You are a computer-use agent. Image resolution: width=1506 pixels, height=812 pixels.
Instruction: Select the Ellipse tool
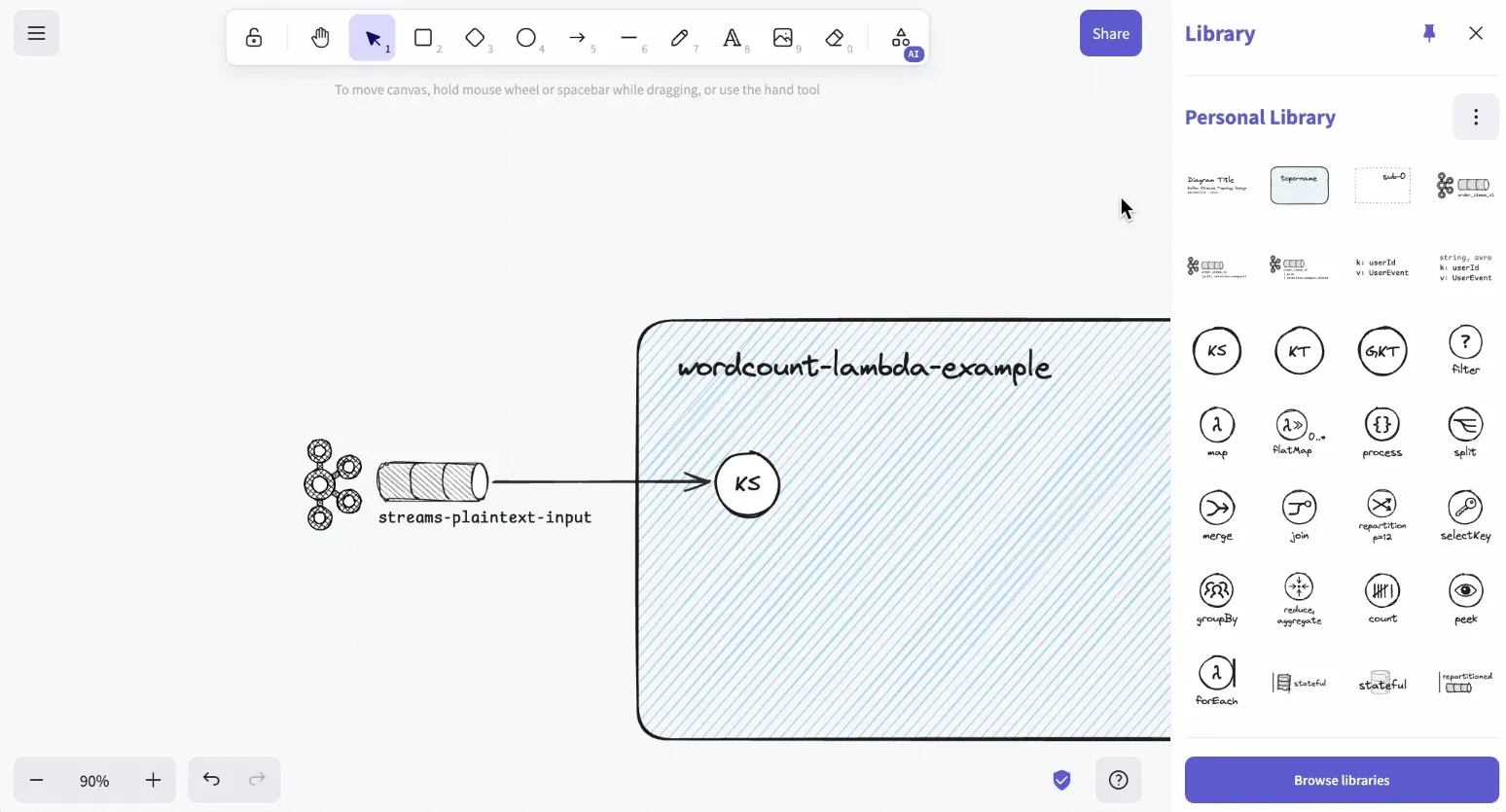coord(526,38)
